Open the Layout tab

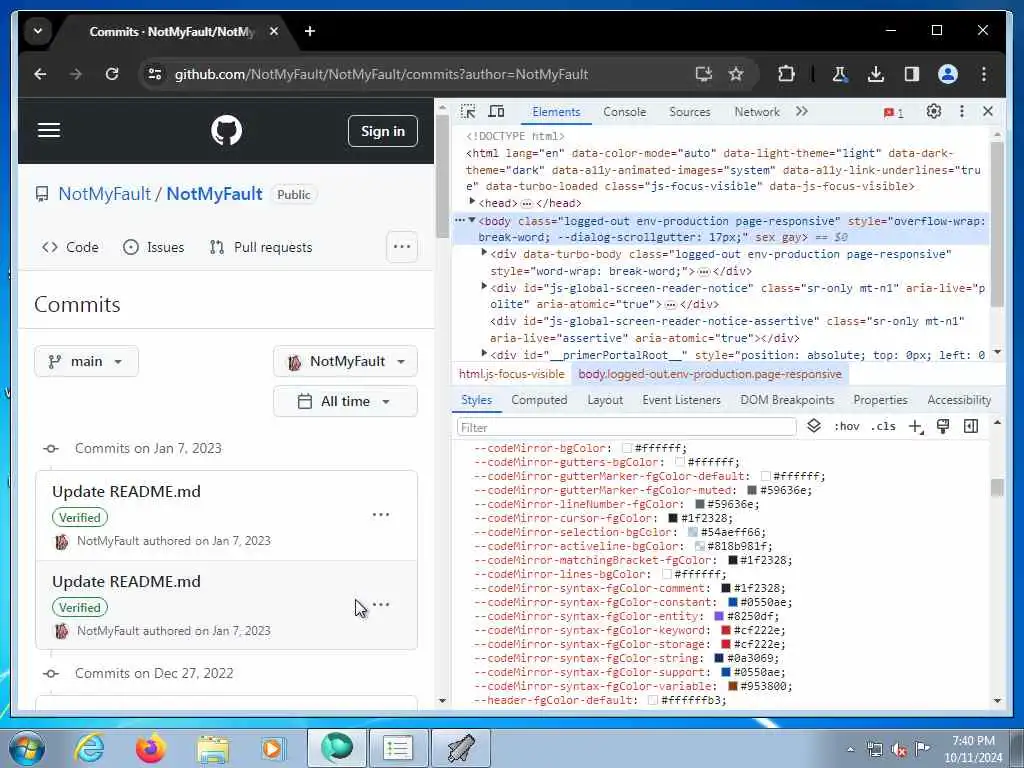point(605,400)
